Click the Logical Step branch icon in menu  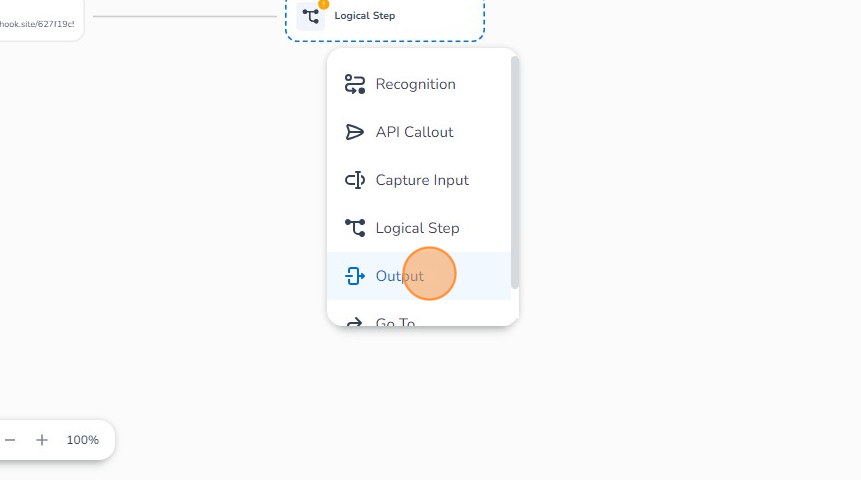(x=354, y=228)
